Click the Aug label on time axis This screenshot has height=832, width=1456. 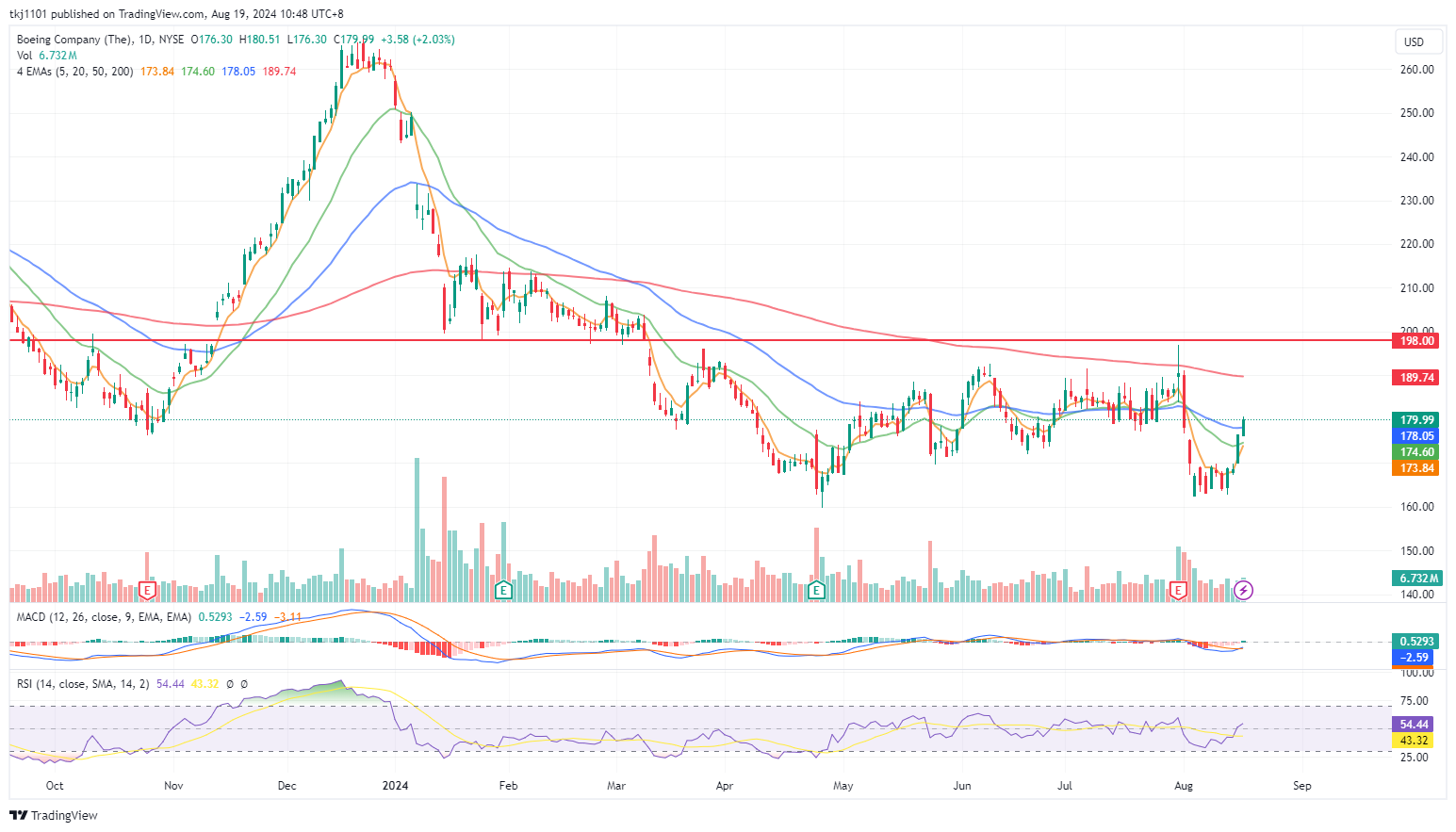pyautogui.click(x=1184, y=786)
